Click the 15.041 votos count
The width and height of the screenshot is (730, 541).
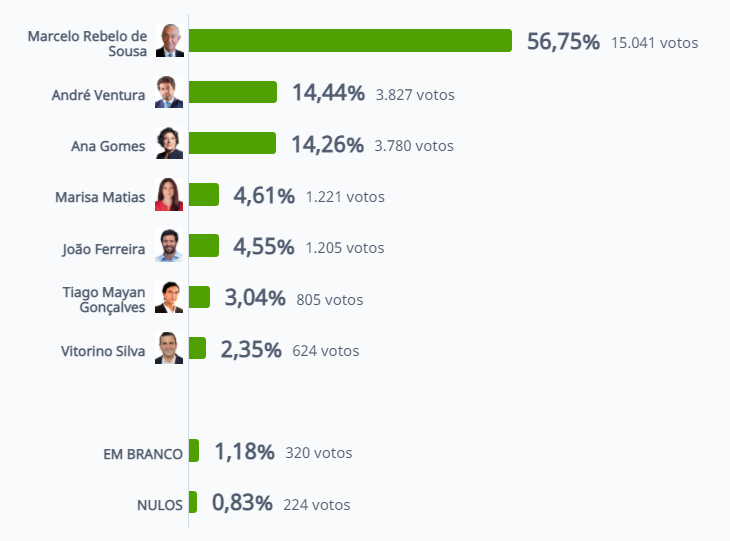tap(655, 43)
